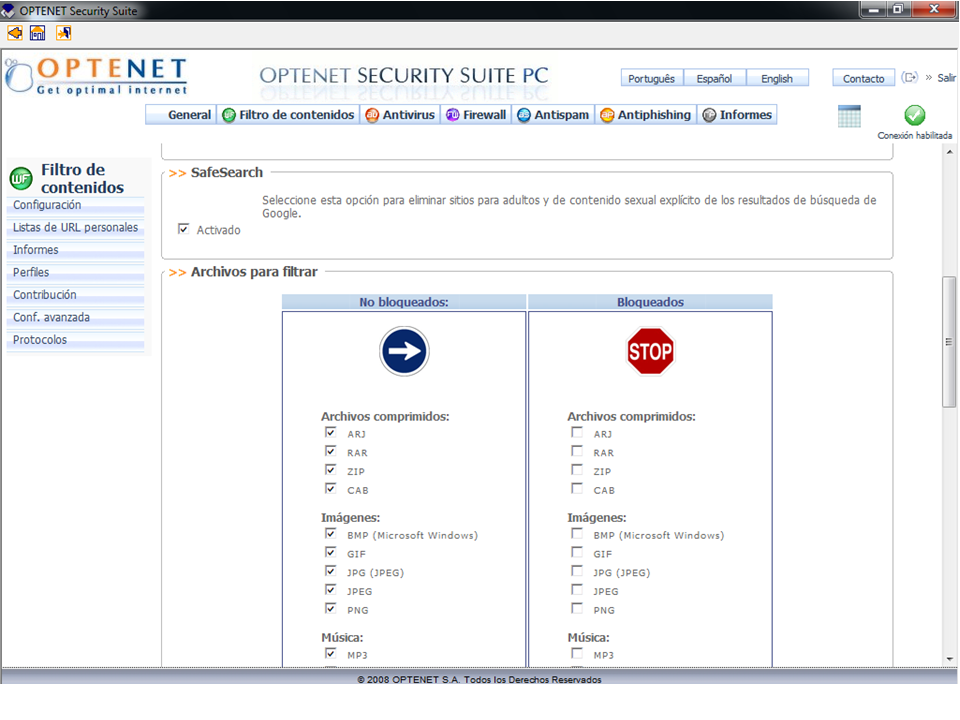Click the vertical scrollbar down arrow
Viewport: 960px width, 720px height.
pos(949,658)
